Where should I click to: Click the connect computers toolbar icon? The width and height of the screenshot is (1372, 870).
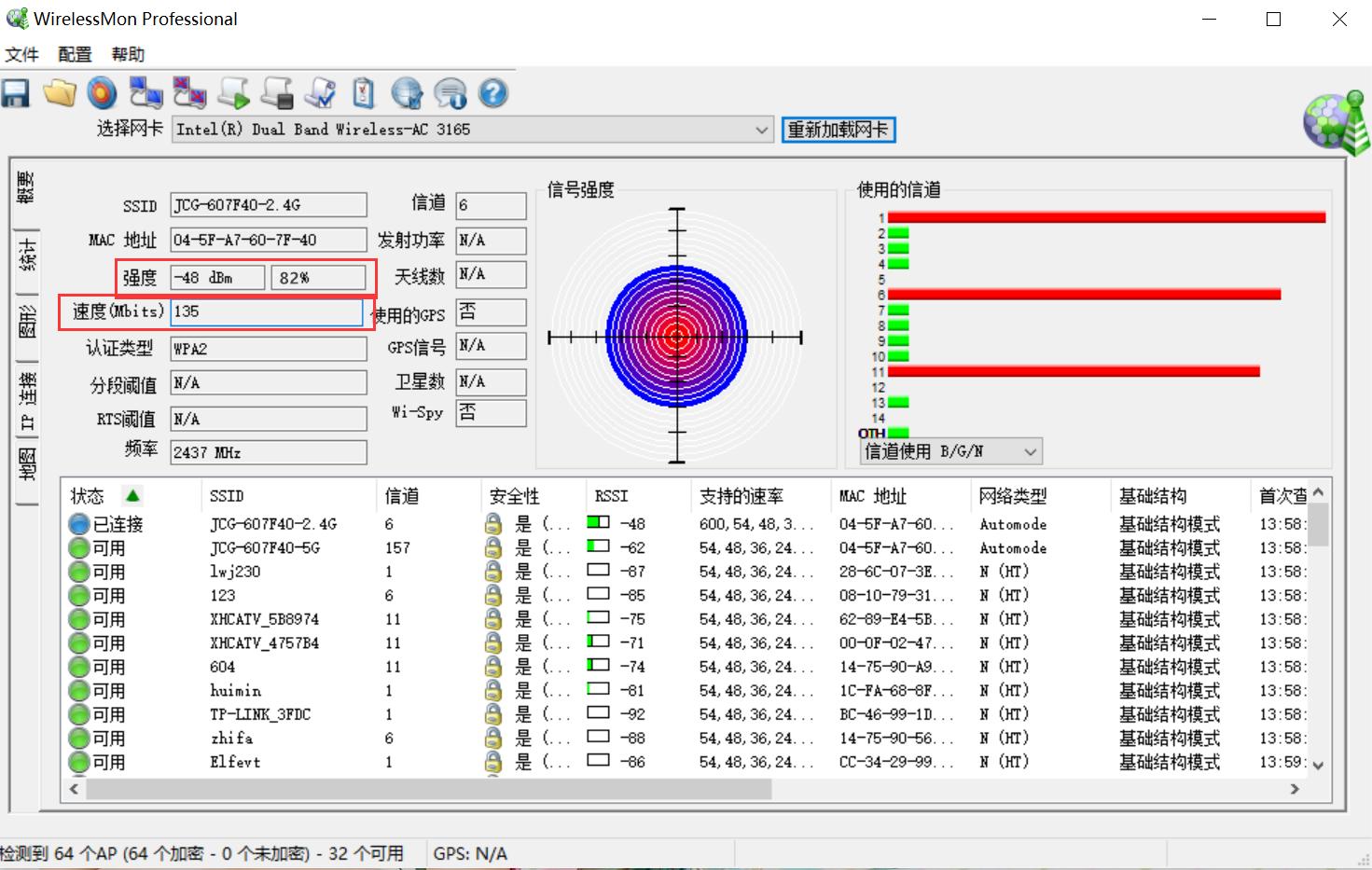146,93
